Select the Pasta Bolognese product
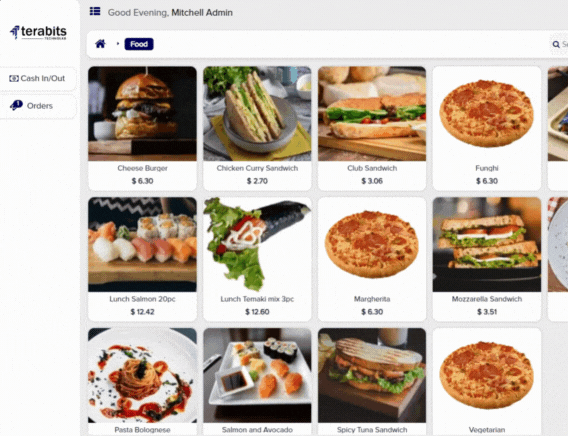Viewport: 568px width, 436px height. [x=142, y=382]
